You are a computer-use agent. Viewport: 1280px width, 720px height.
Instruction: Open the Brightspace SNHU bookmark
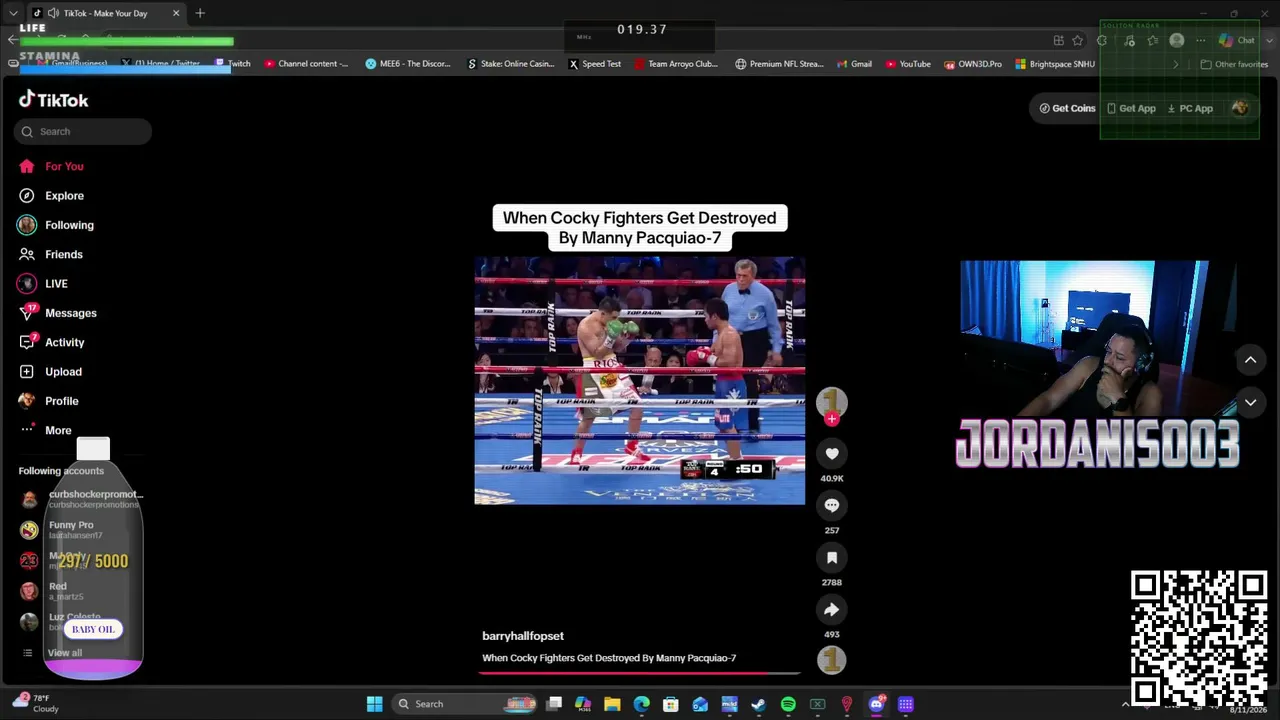(1055, 64)
